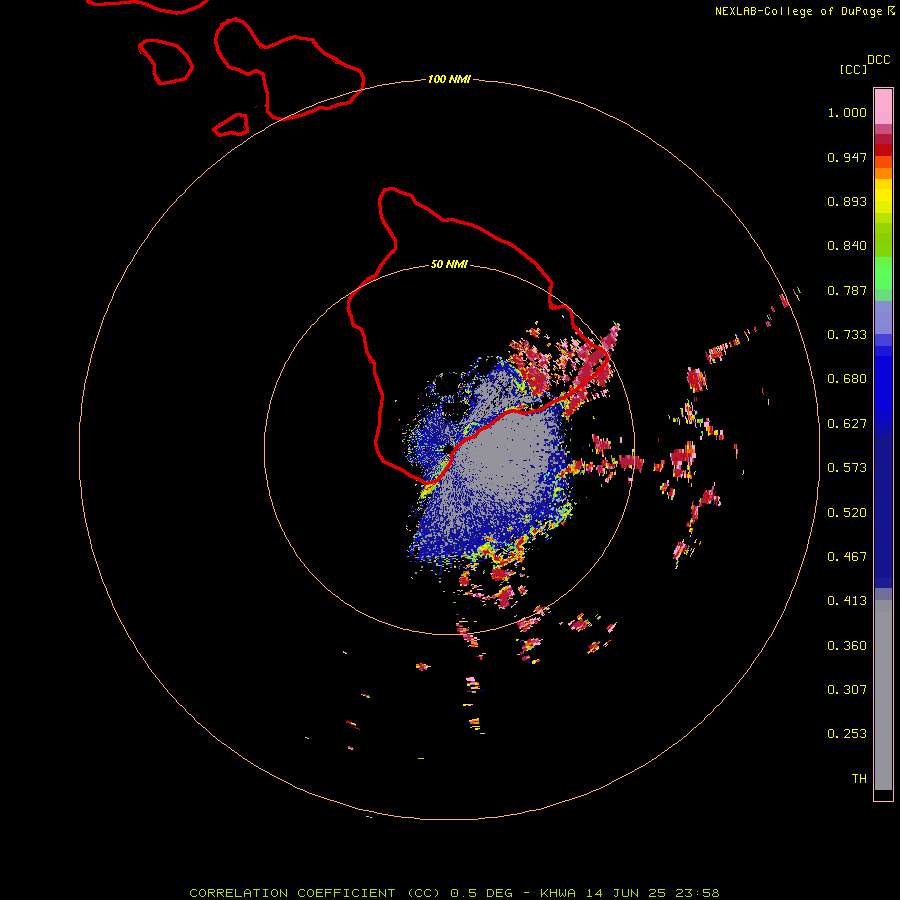Click the NEXLAB-College of DuPage label
The width and height of the screenshot is (900, 900).
[801, 11]
